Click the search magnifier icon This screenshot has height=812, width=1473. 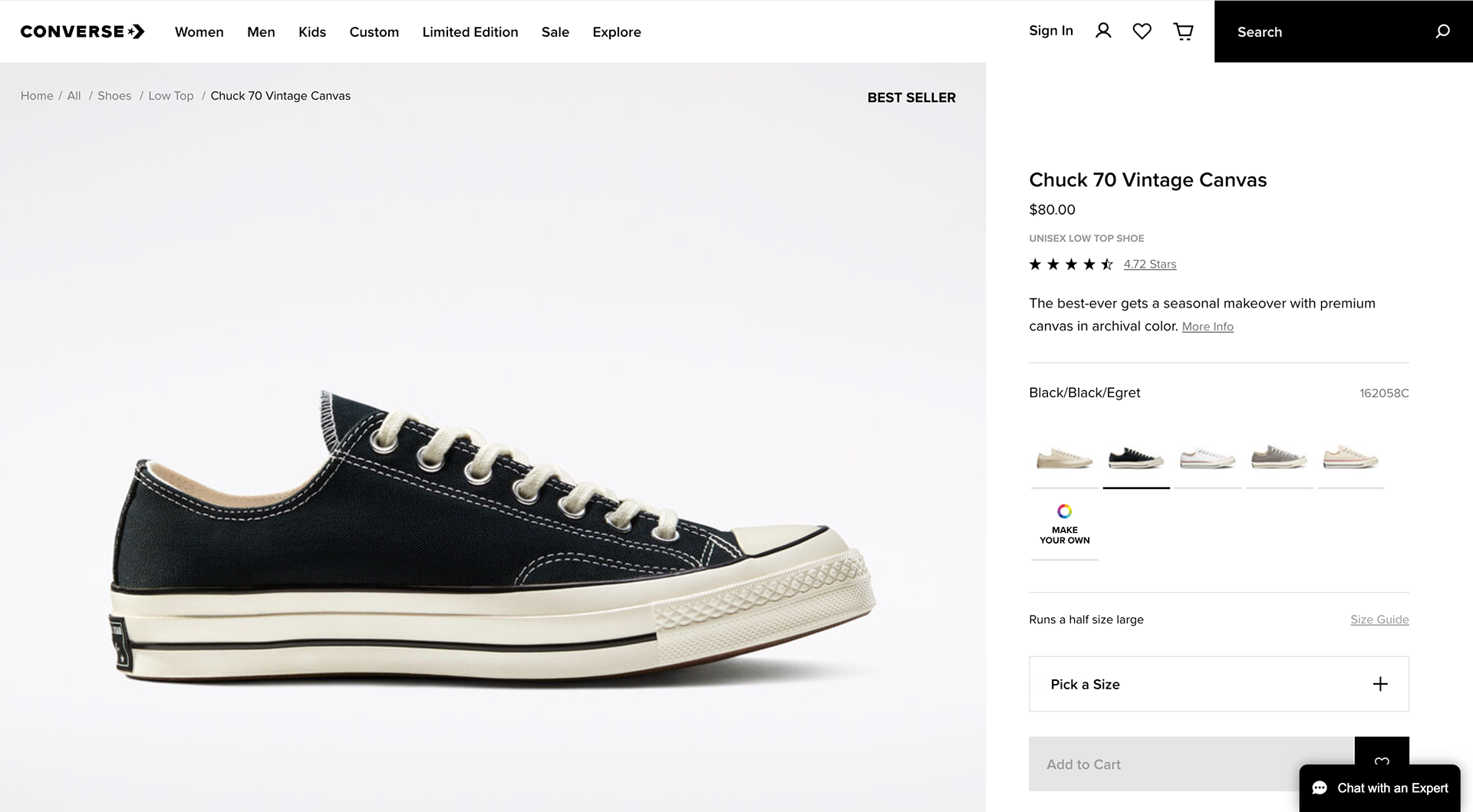[x=1442, y=31]
